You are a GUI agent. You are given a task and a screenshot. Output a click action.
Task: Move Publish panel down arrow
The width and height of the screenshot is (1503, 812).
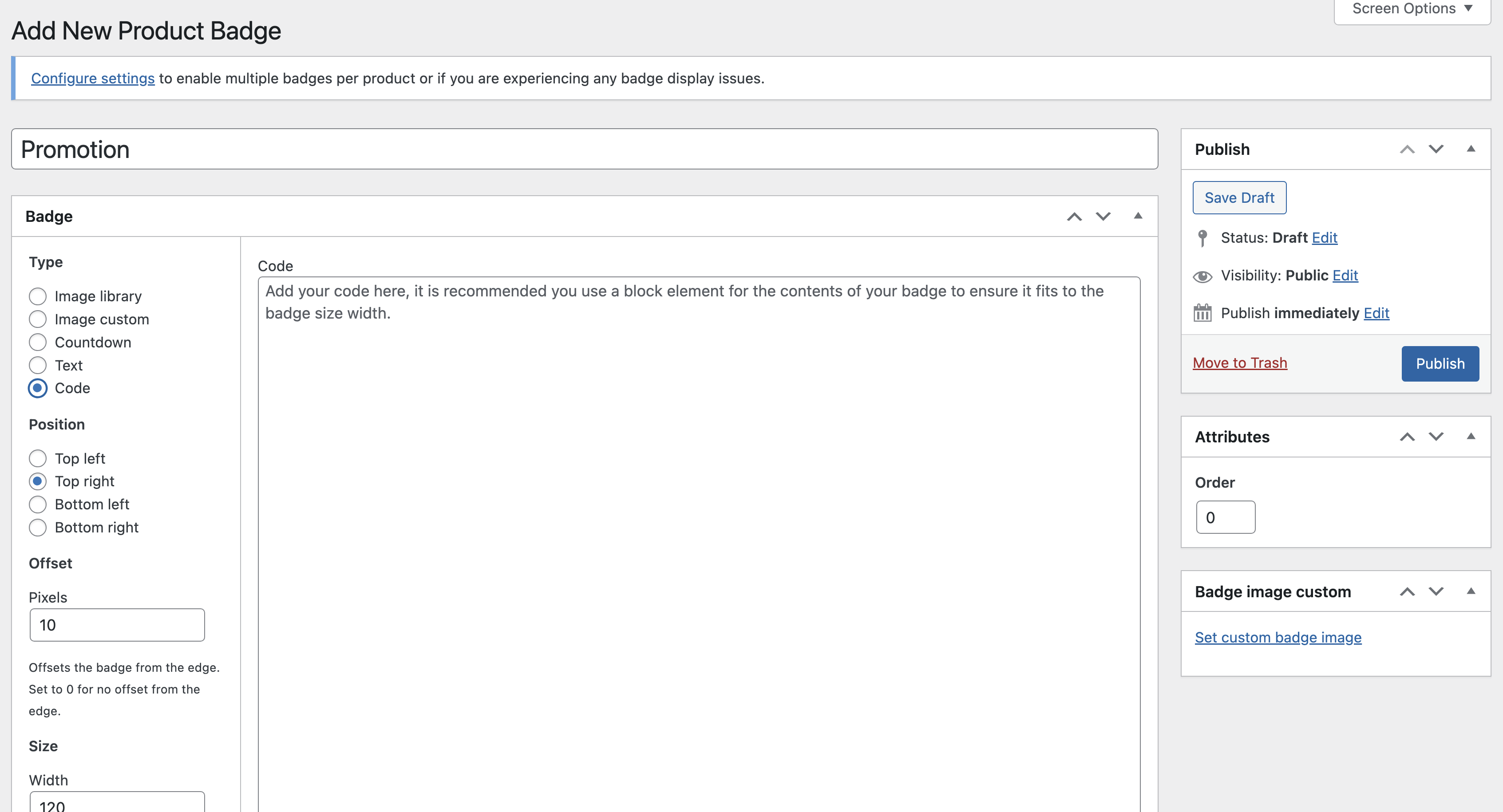point(1436,150)
